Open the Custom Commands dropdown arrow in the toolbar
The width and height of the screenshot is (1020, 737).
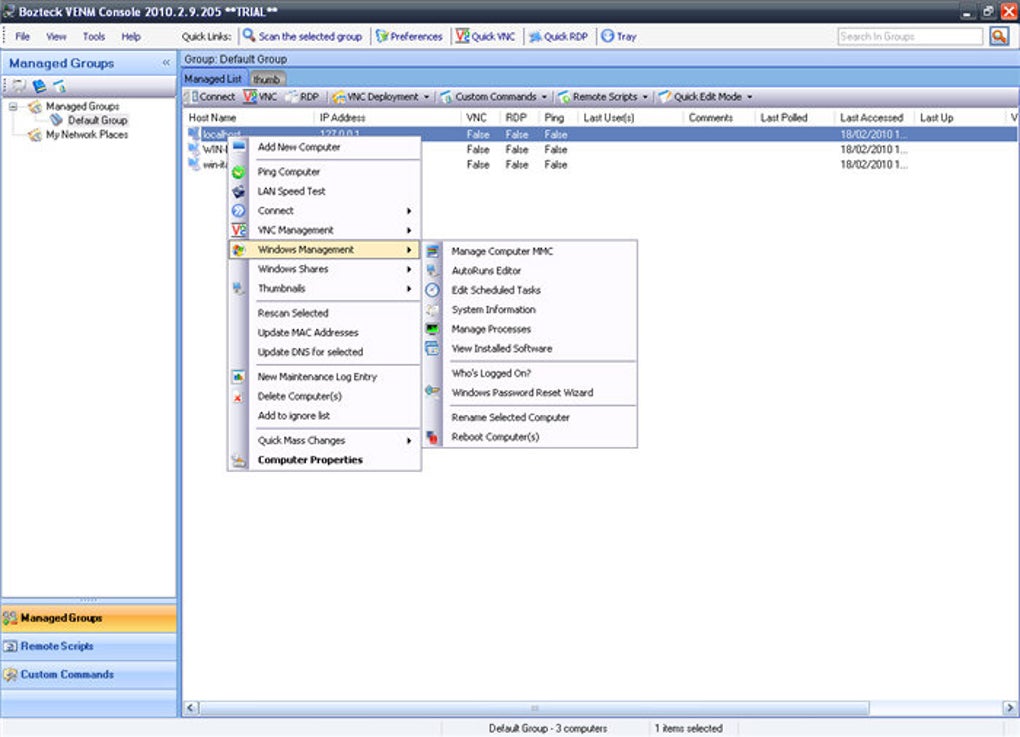544,97
